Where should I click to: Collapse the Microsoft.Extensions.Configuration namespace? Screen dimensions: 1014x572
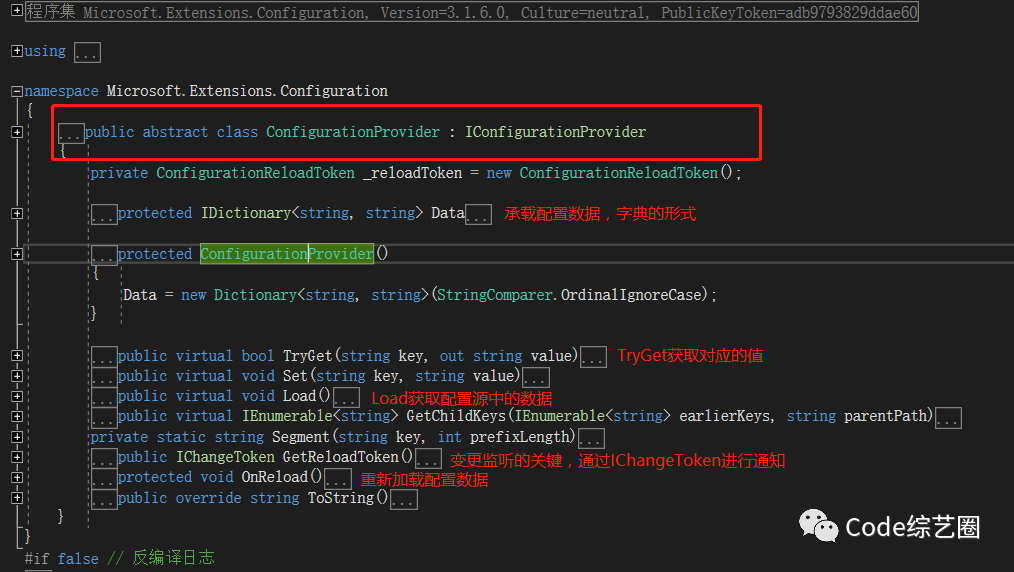(17, 91)
